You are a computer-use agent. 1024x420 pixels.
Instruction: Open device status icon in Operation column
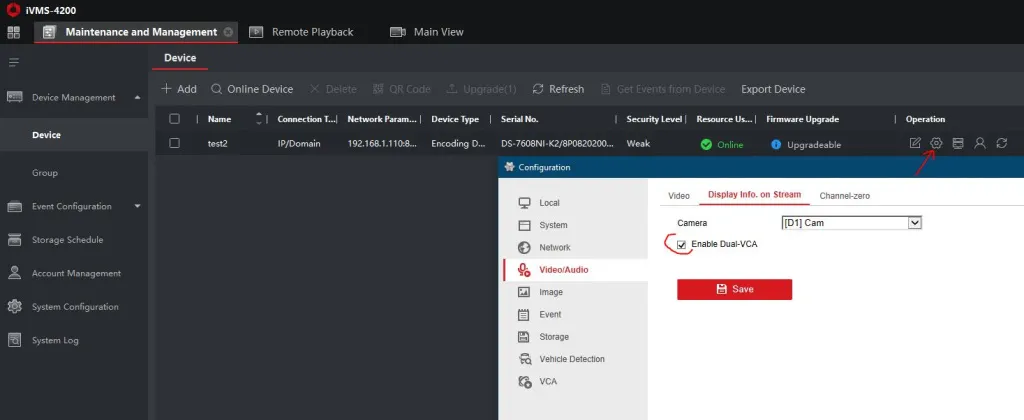pyautogui.click(x=958, y=143)
